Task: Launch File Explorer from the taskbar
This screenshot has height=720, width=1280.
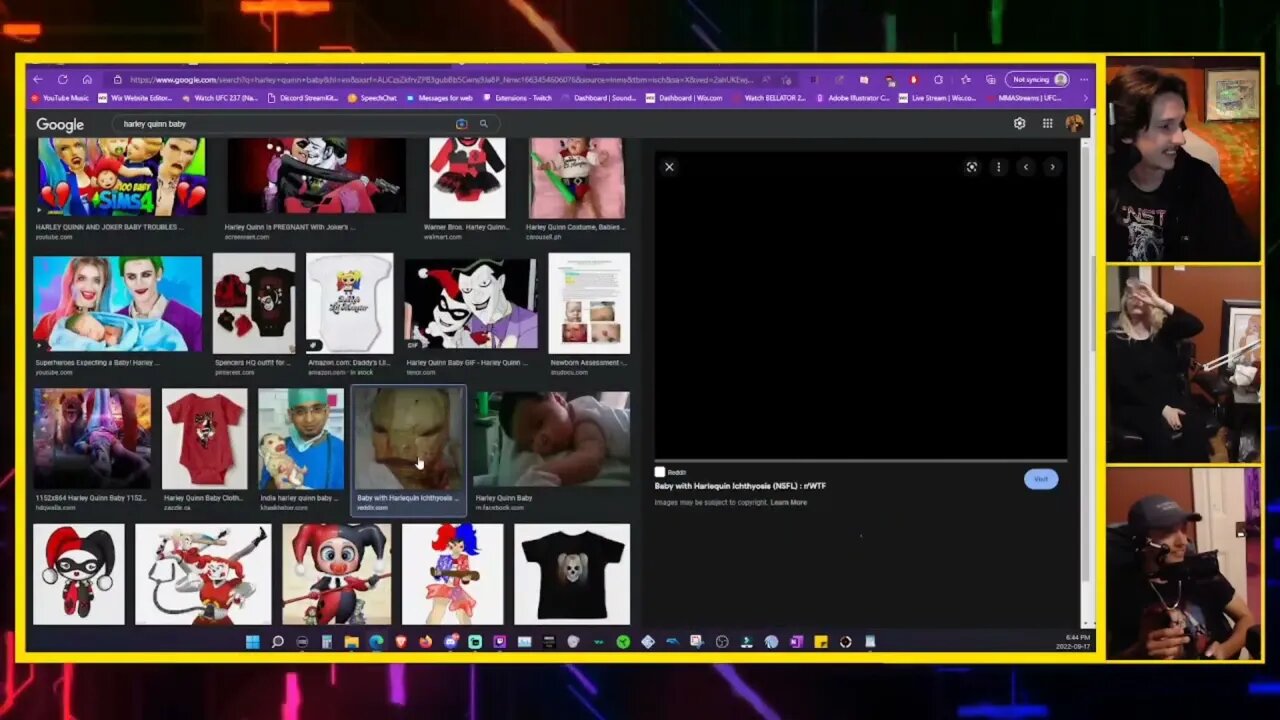Action: (x=352, y=642)
